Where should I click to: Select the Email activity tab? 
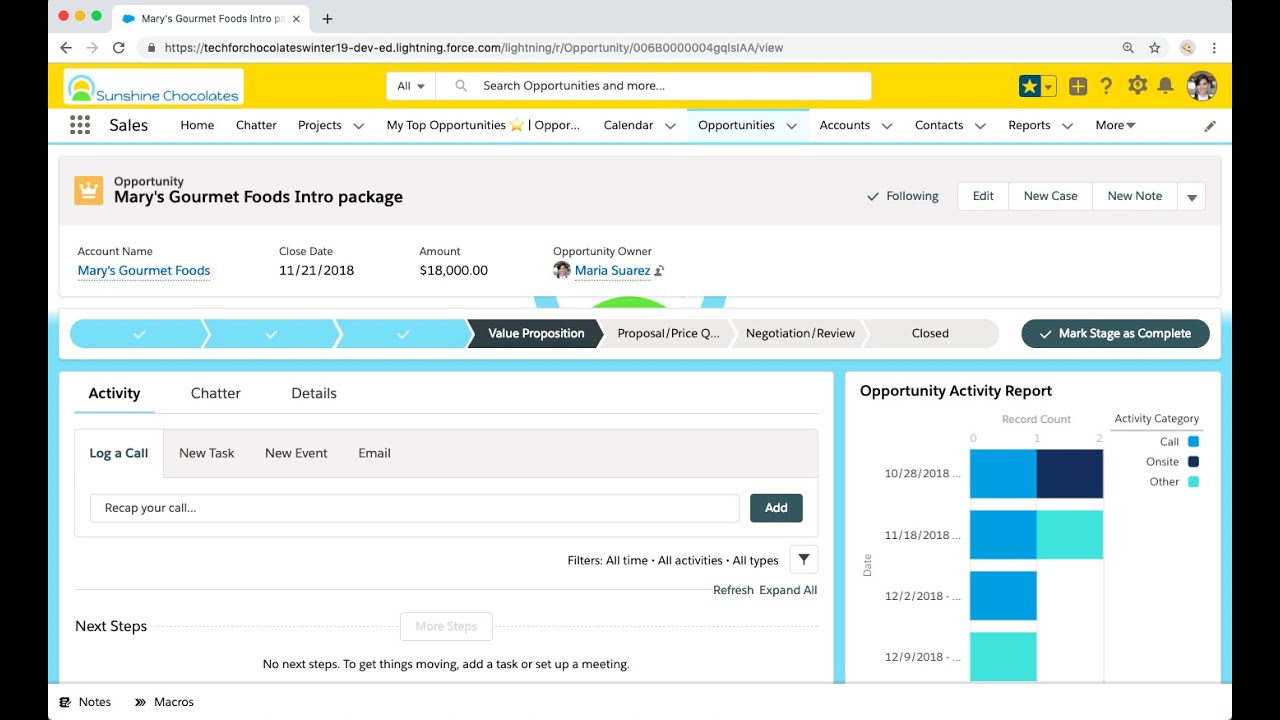tap(374, 453)
